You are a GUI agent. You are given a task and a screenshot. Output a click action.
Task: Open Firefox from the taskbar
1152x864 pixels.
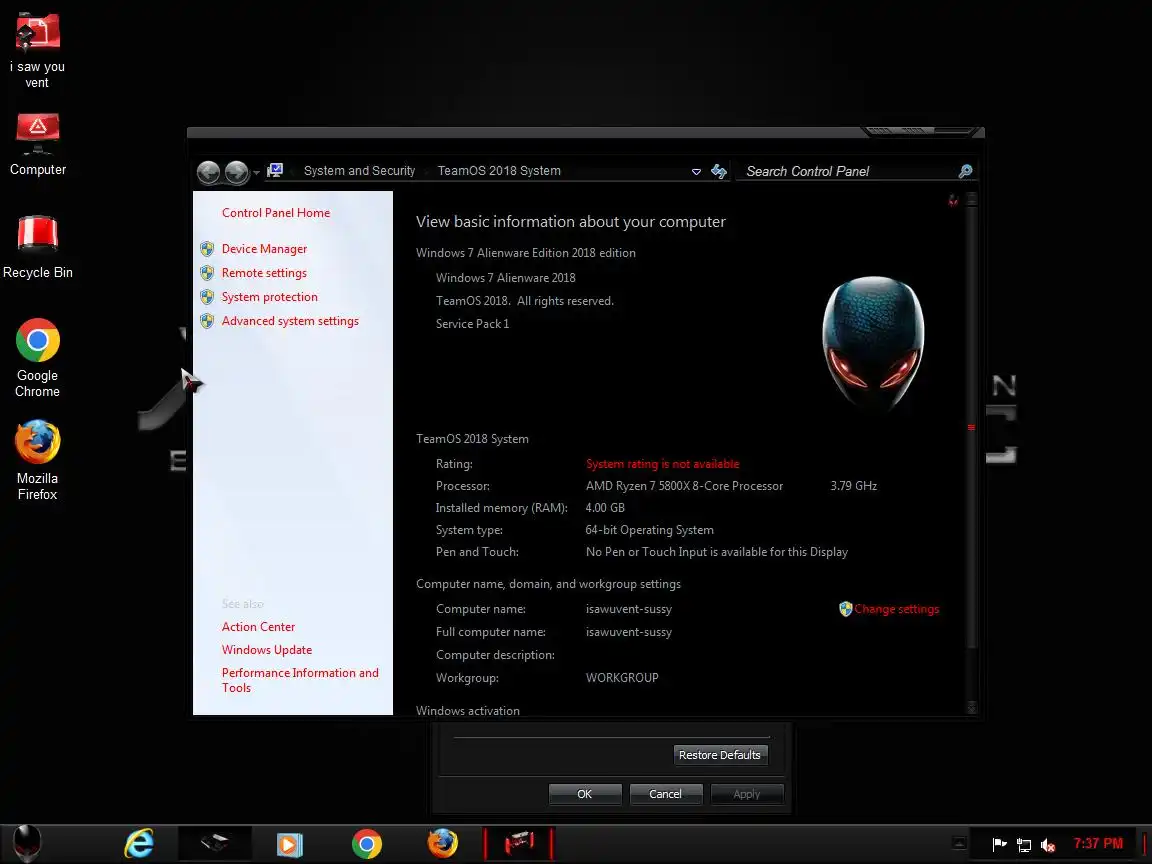(x=442, y=843)
